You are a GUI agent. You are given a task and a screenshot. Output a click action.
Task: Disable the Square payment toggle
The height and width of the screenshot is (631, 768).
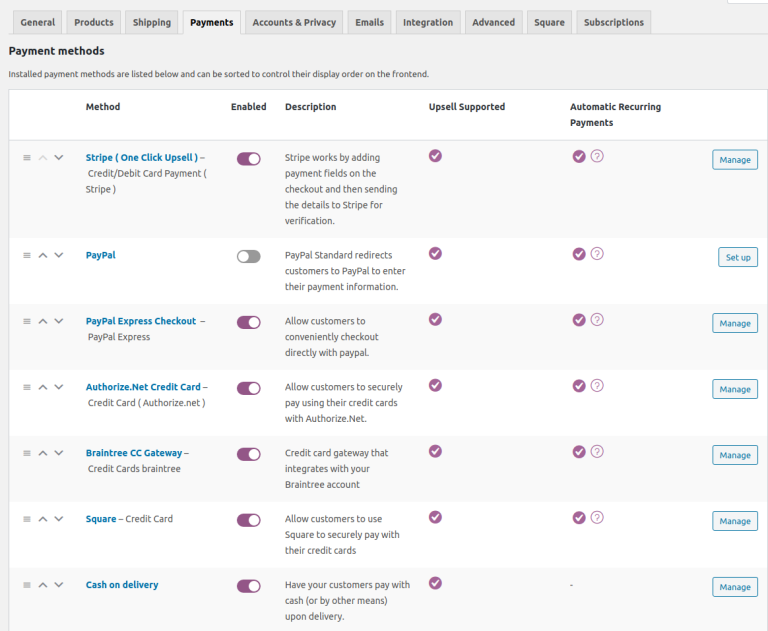click(x=249, y=520)
